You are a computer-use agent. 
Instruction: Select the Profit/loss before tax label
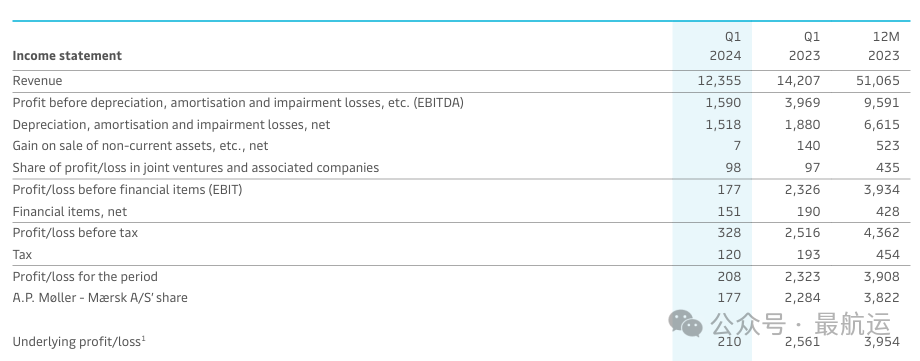[x=75, y=233]
